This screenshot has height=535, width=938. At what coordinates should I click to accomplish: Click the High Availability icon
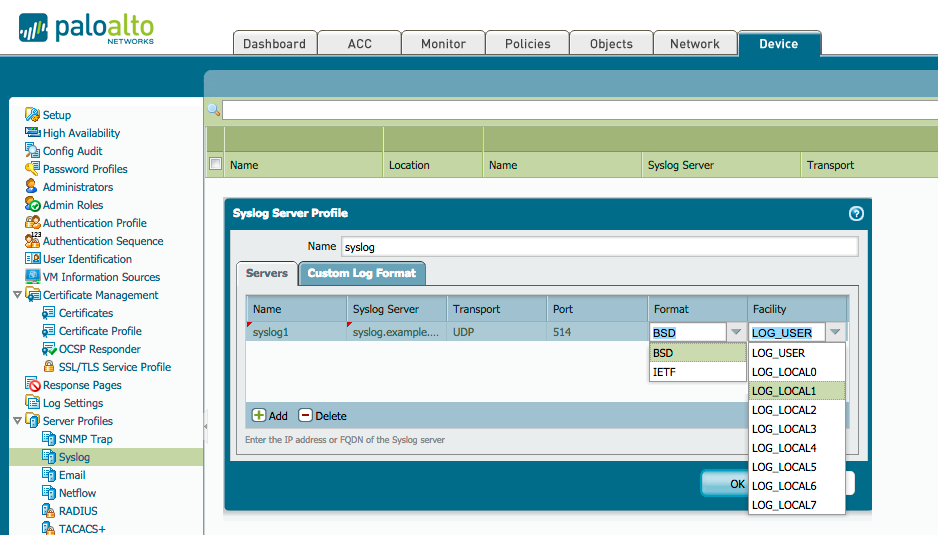(32, 133)
